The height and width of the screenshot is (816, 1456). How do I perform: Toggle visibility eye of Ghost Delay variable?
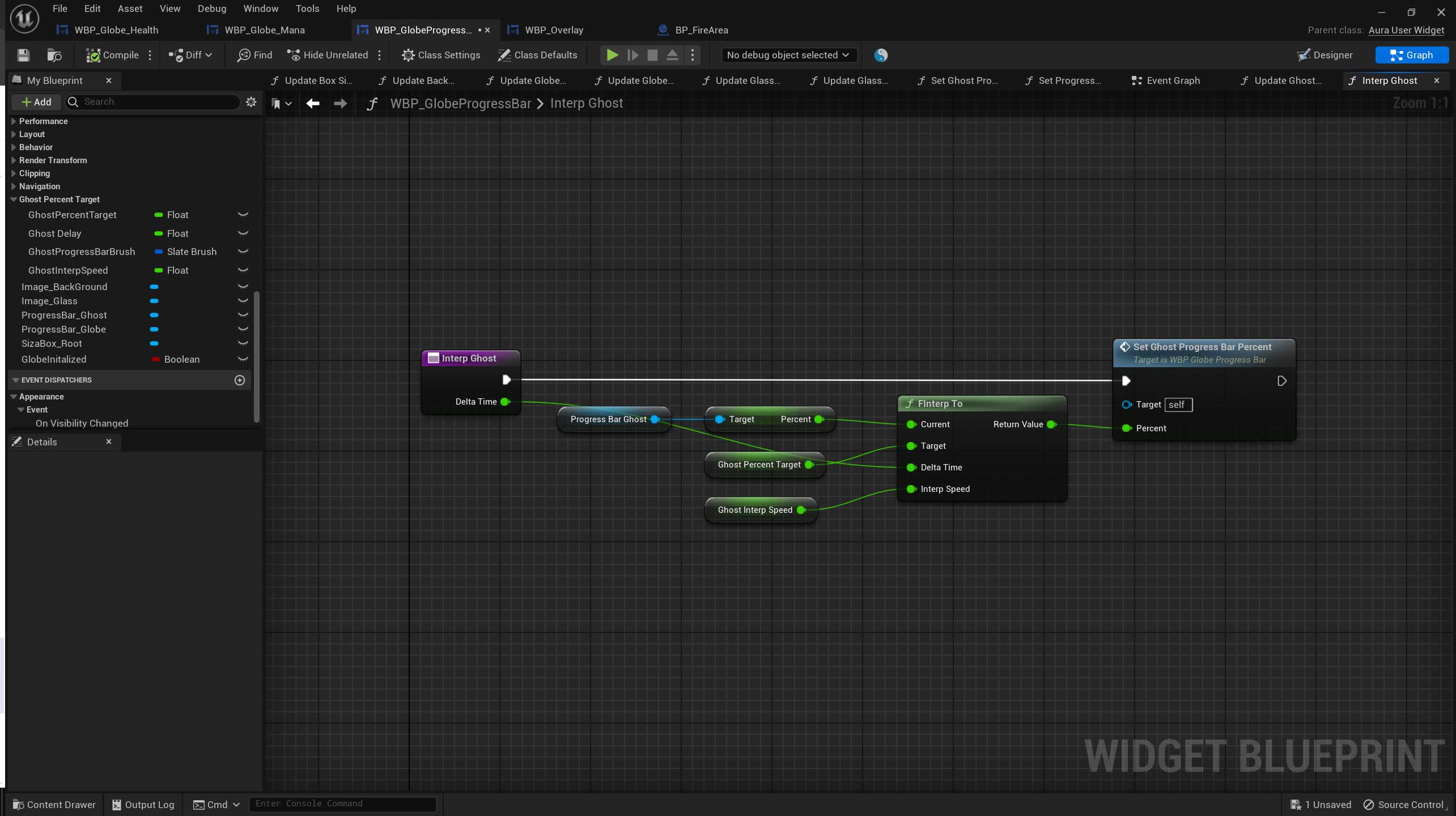[243, 233]
